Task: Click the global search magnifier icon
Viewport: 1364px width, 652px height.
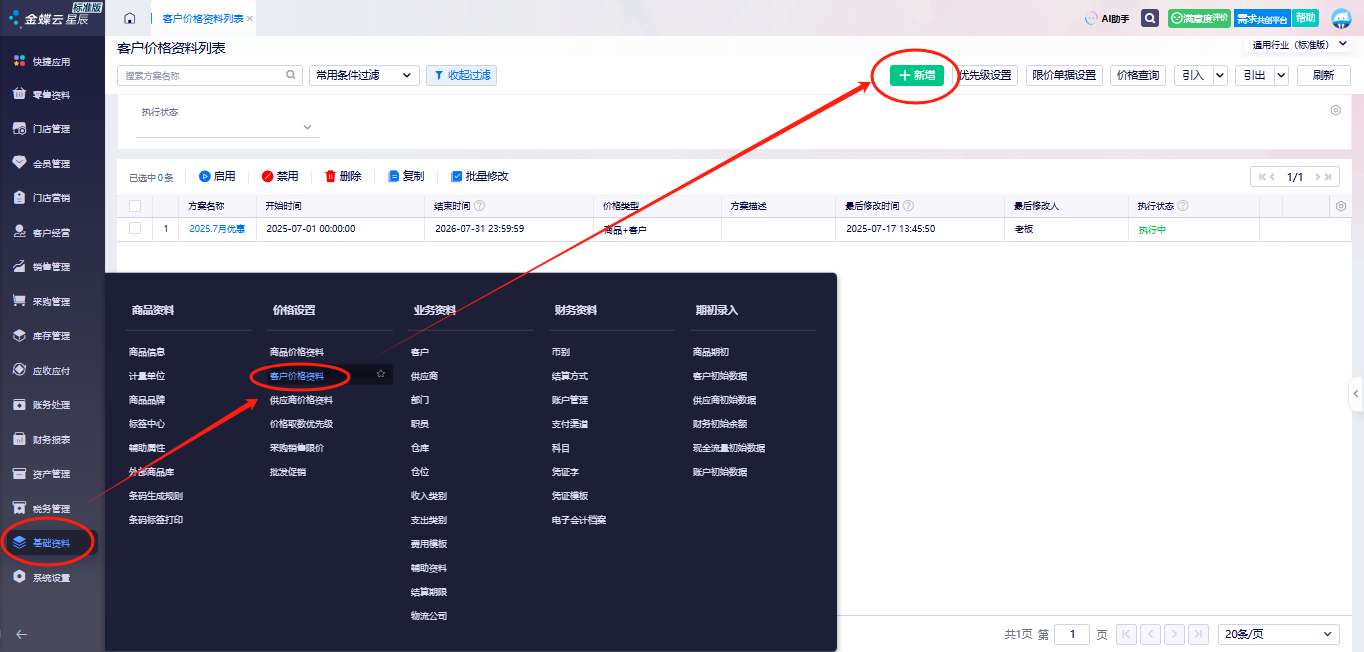Action: point(1150,19)
